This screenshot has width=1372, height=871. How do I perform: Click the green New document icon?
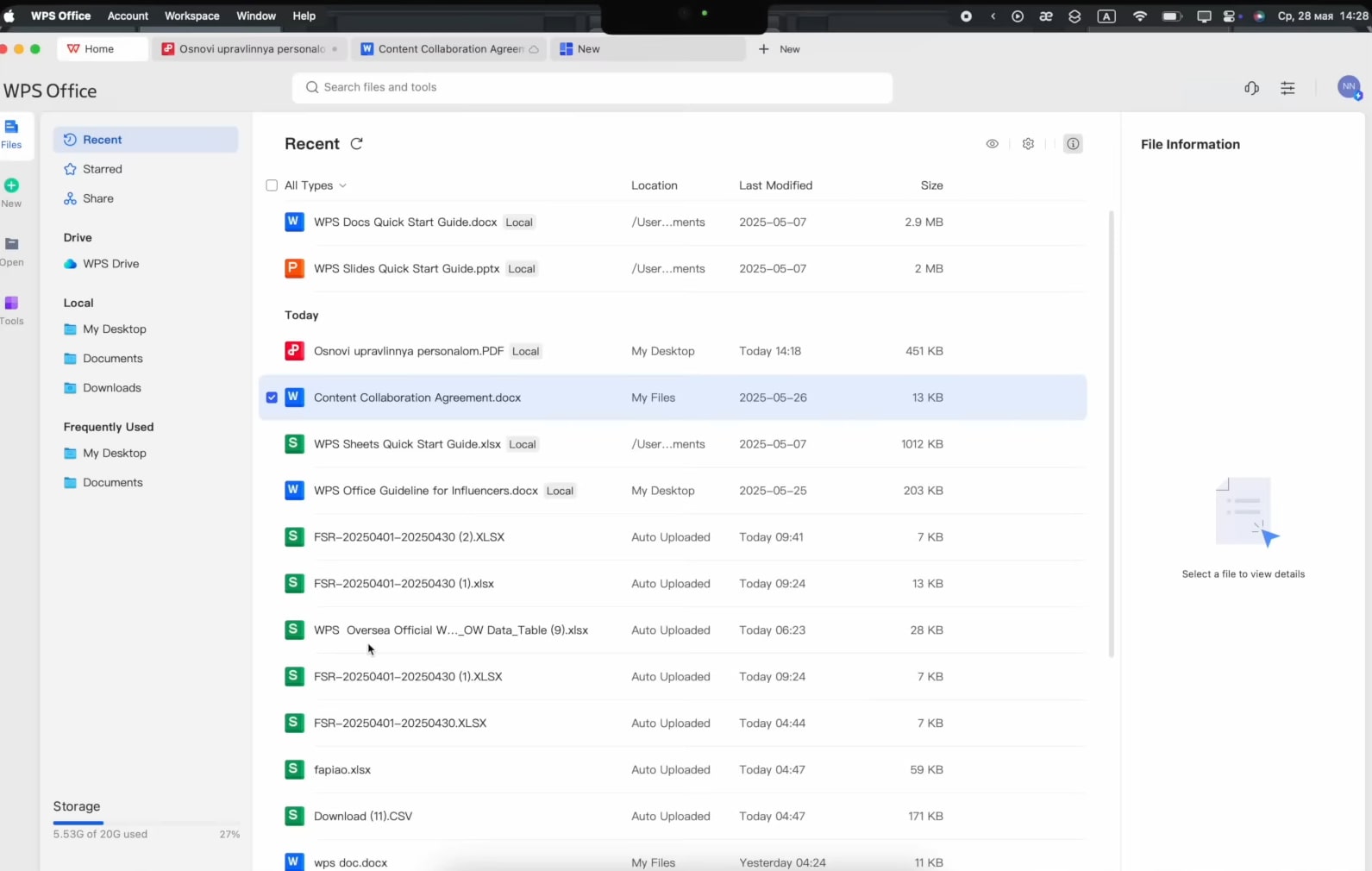click(x=11, y=185)
